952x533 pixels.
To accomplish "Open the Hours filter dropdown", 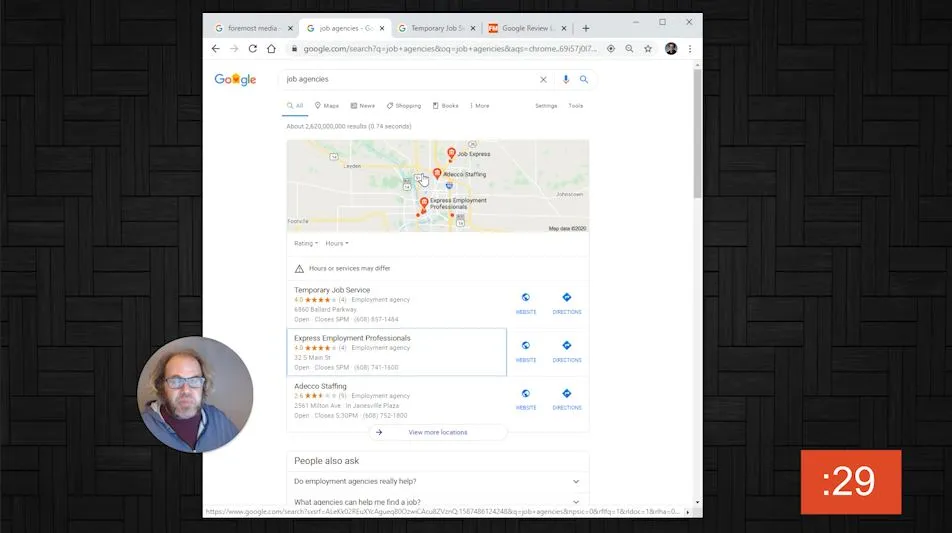I will (337, 243).
